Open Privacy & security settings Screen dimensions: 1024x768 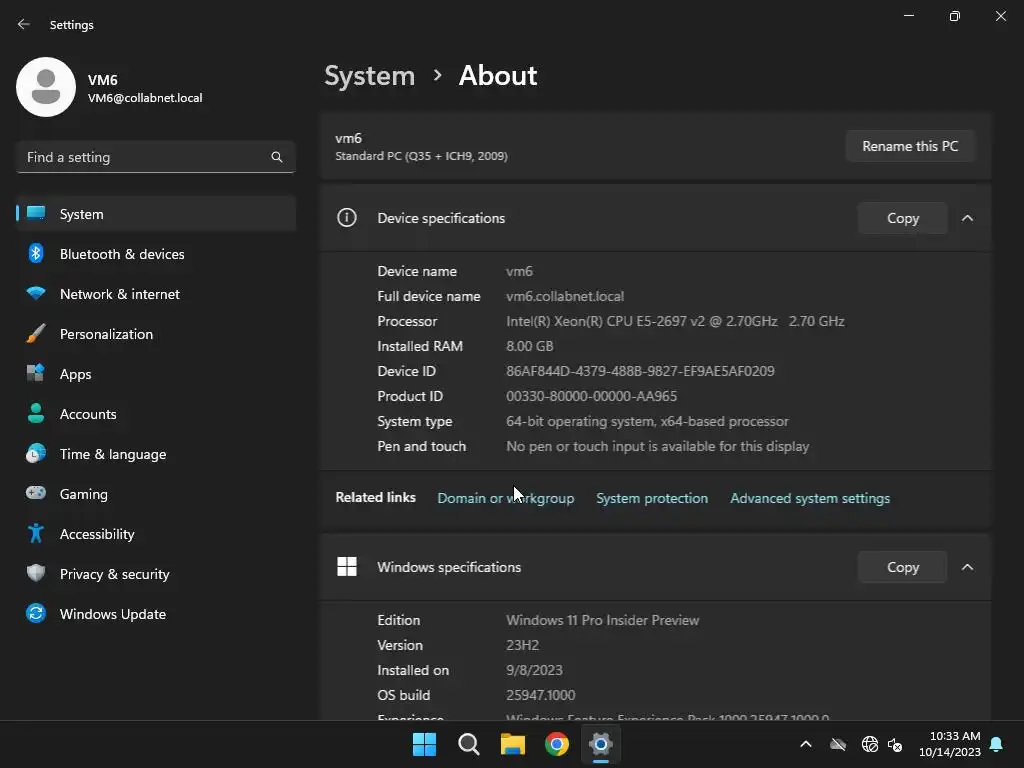[156, 573]
